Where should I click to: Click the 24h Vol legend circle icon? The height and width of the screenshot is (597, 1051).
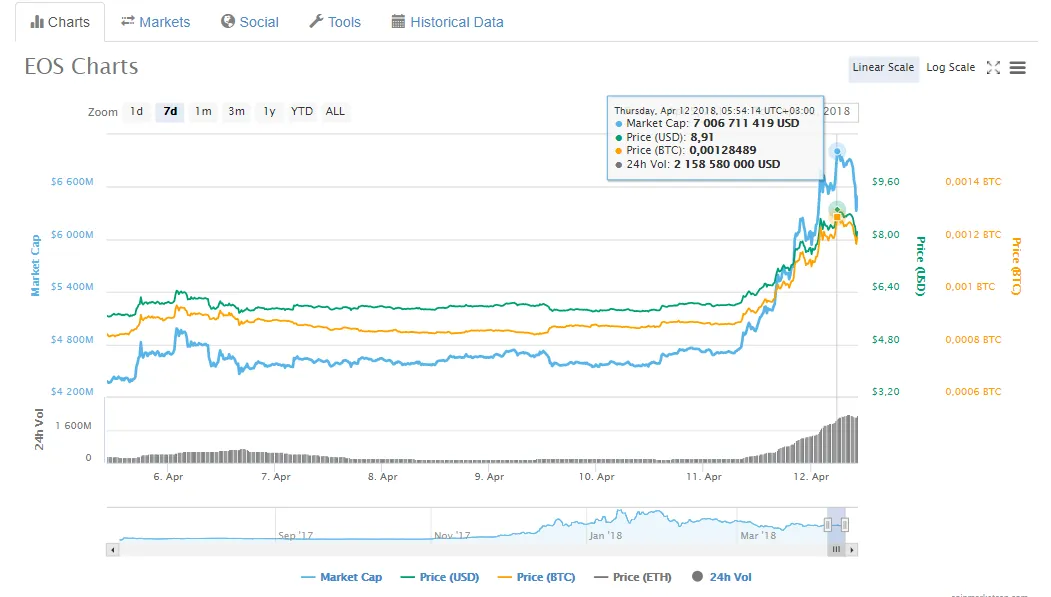697,577
